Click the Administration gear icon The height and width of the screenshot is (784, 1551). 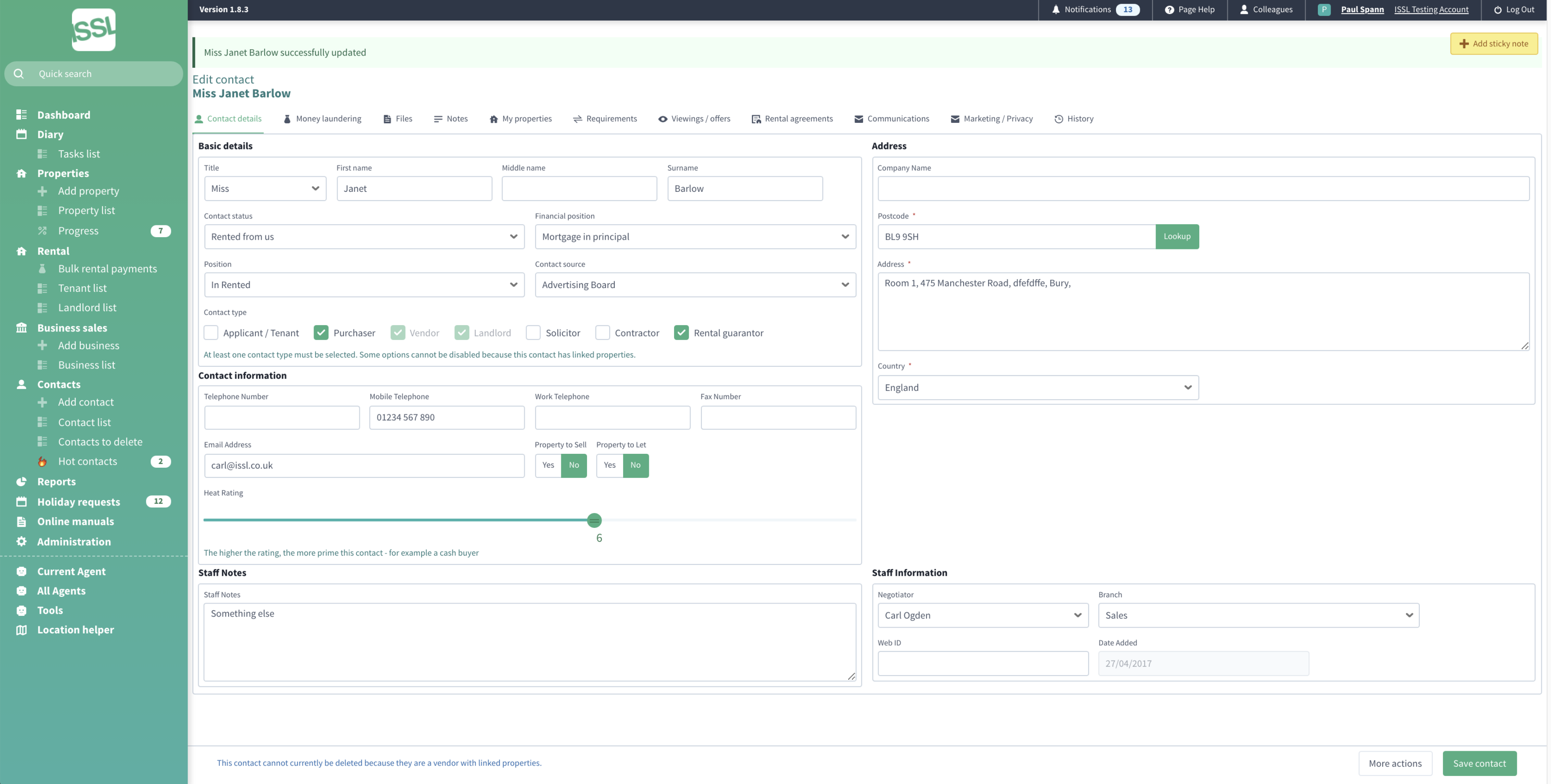(22, 541)
